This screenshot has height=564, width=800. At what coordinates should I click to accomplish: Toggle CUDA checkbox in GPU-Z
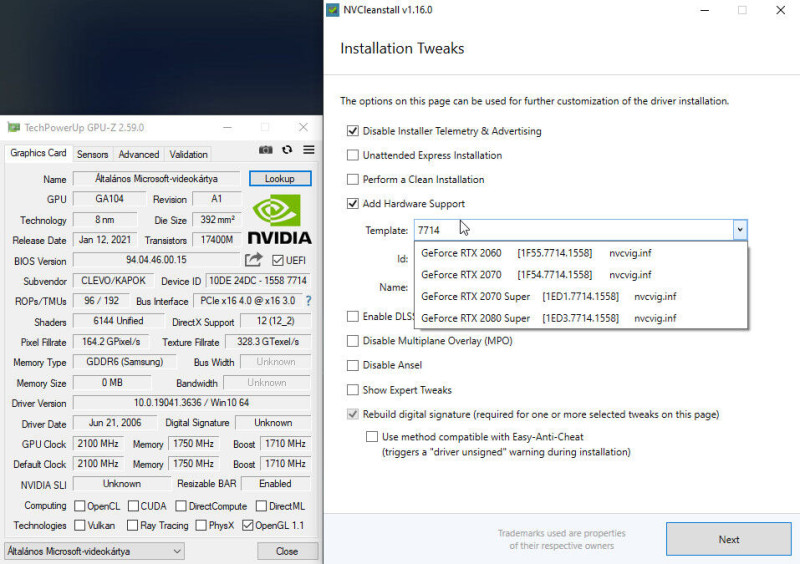pyautogui.click(x=133, y=506)
